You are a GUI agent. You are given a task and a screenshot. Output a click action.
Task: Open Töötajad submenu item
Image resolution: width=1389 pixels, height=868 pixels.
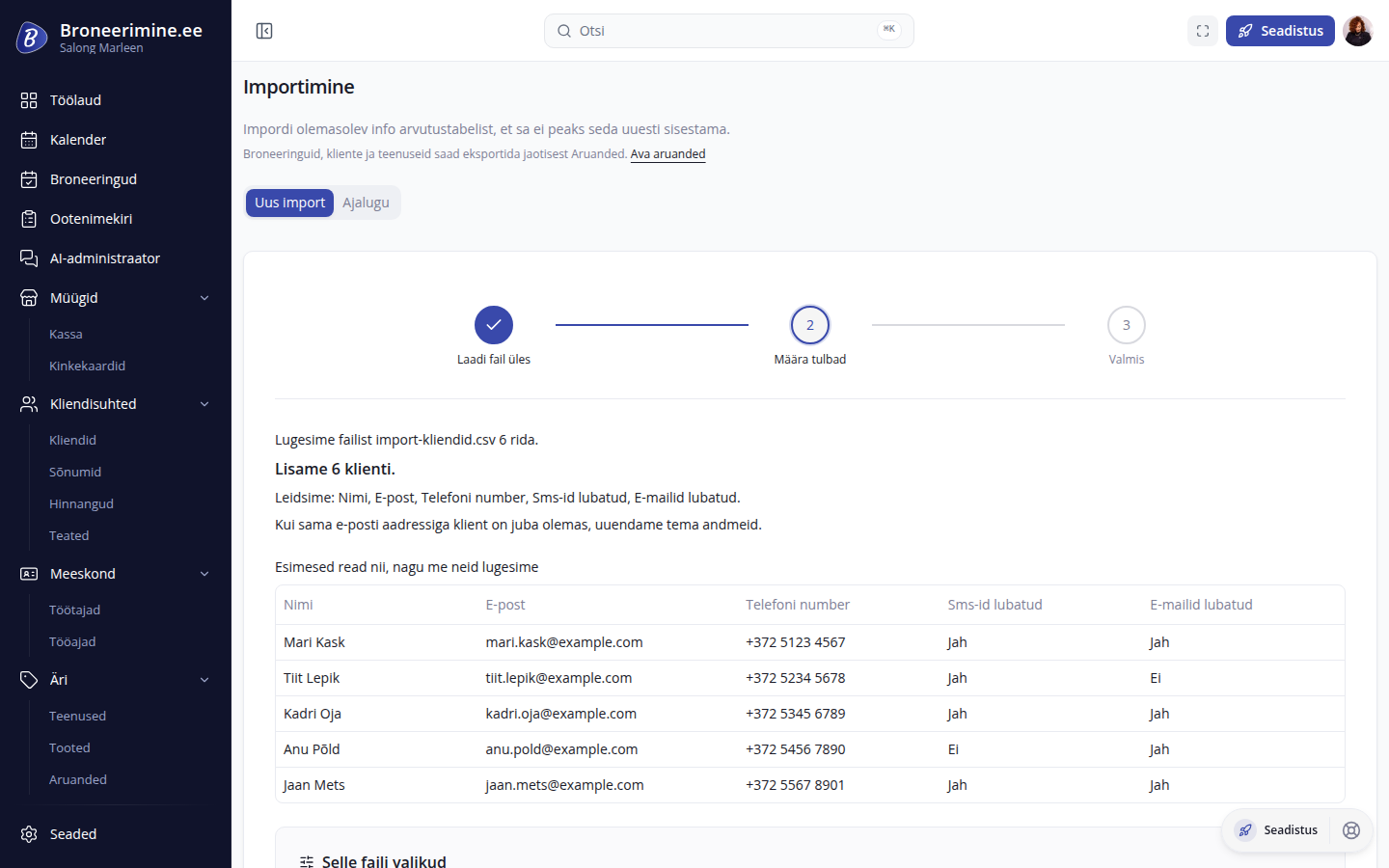pyautogui.click(x=74, y=610)
